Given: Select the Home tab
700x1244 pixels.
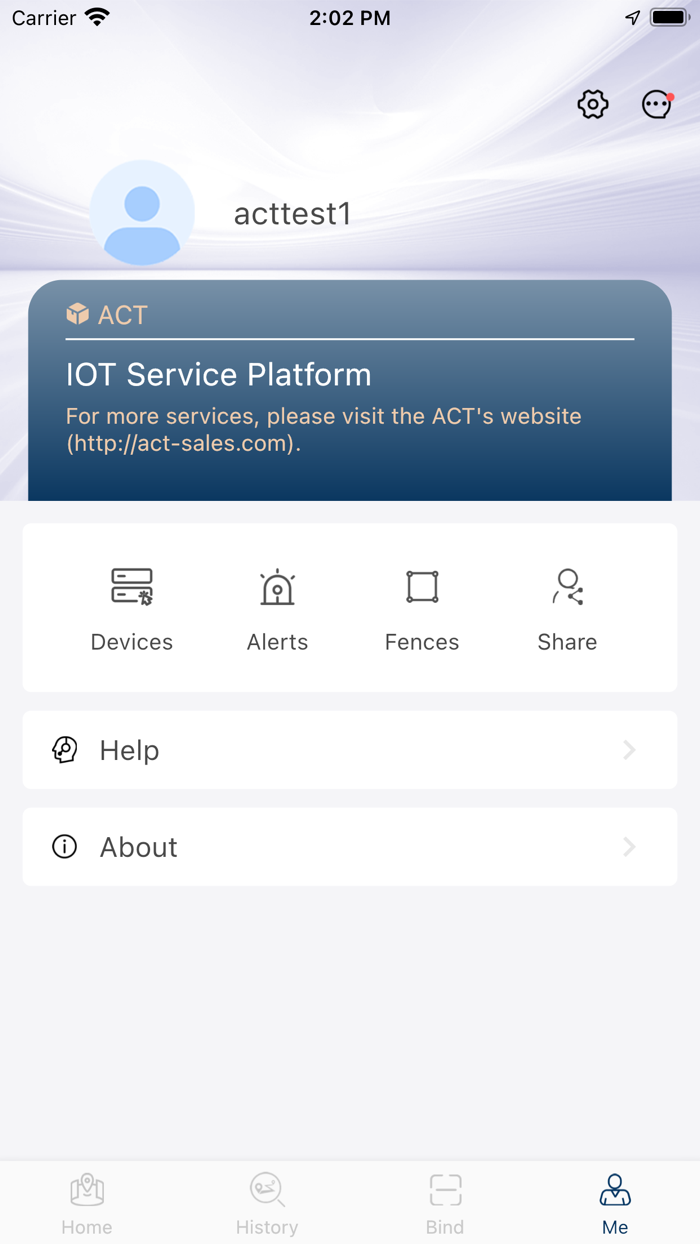Looking at the screenshot, I should coord(87,1201).
